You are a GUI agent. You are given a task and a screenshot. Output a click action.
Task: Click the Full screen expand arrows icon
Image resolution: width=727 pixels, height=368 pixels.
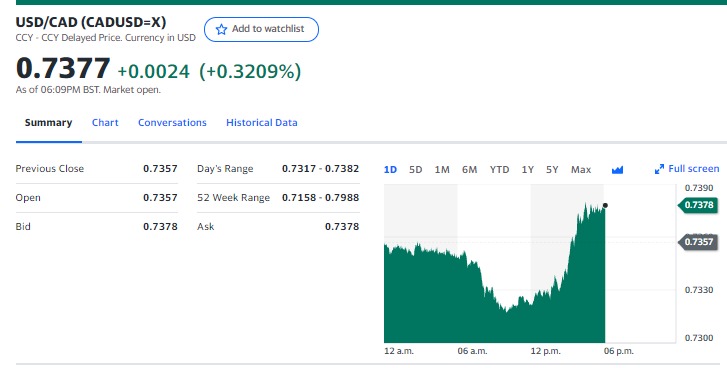coord(659,169)
